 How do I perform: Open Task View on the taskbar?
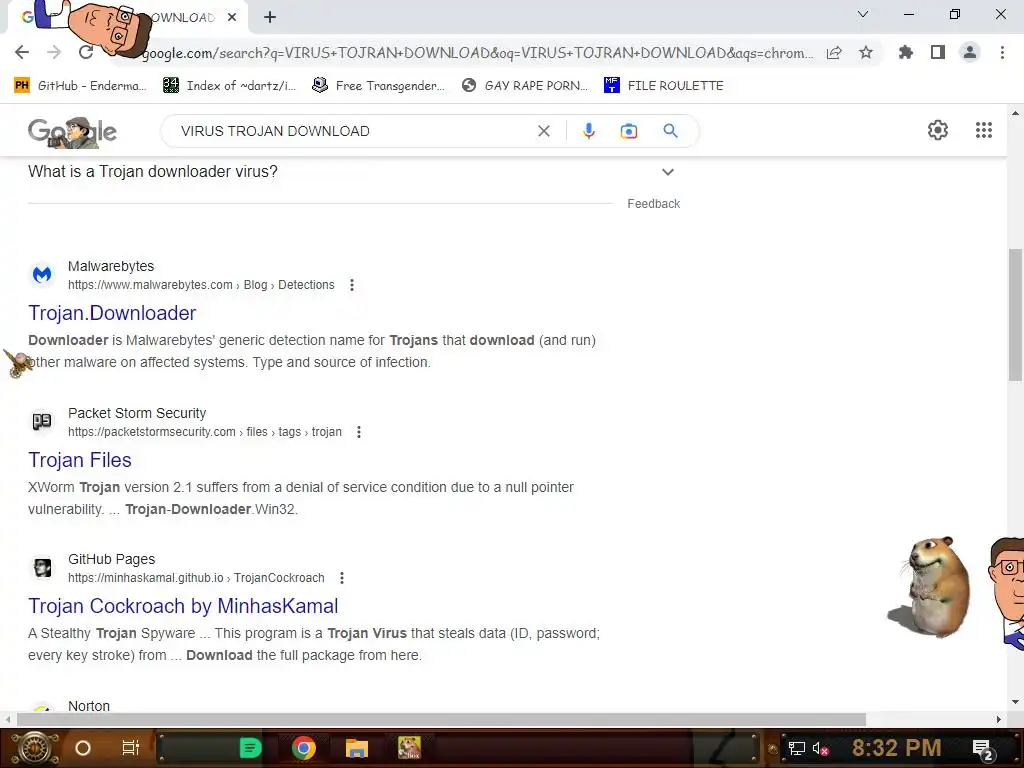tap(131, 748)
